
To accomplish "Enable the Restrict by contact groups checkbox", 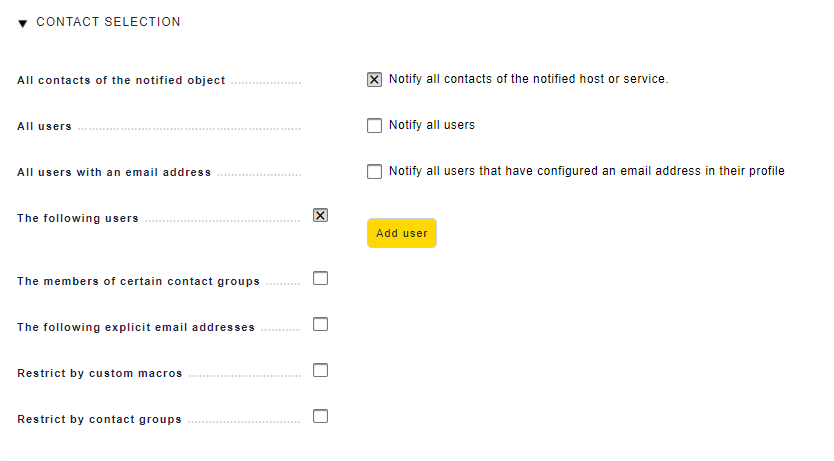I will click(320, 416).
